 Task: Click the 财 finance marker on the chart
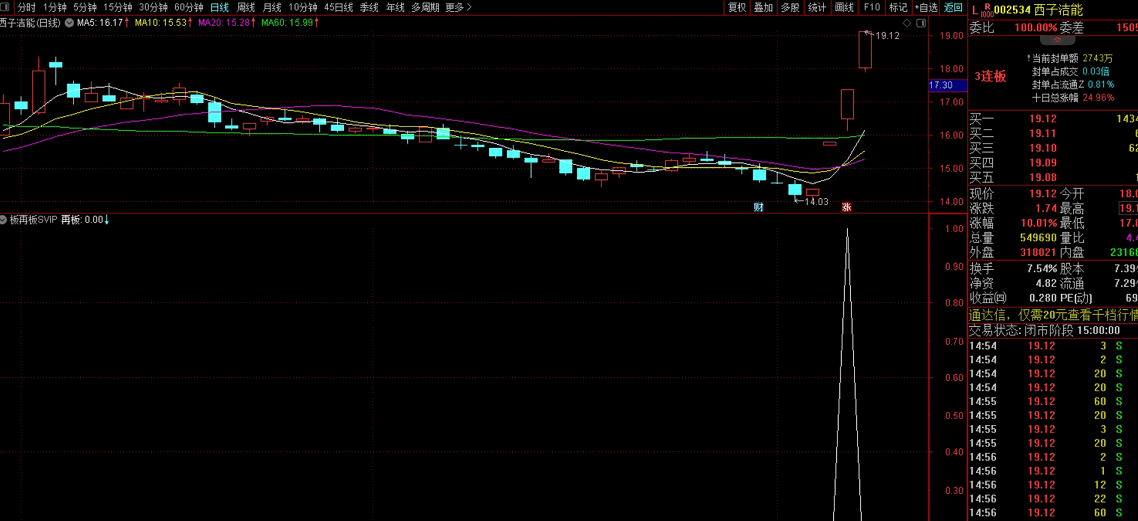(758, 207)
